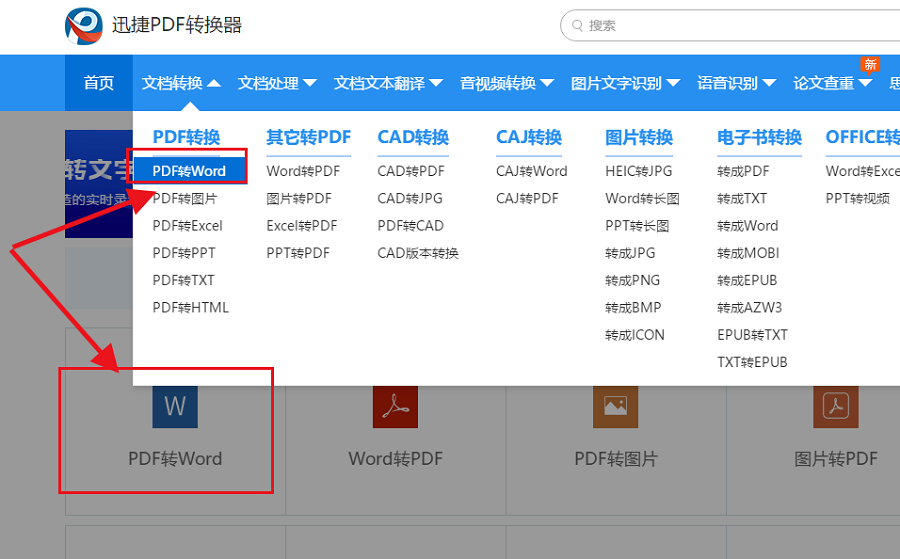The width and height of the screenshot is (900, 559).
Task: Open CAD转JPG menu link
Action: (x=410, y=199)
